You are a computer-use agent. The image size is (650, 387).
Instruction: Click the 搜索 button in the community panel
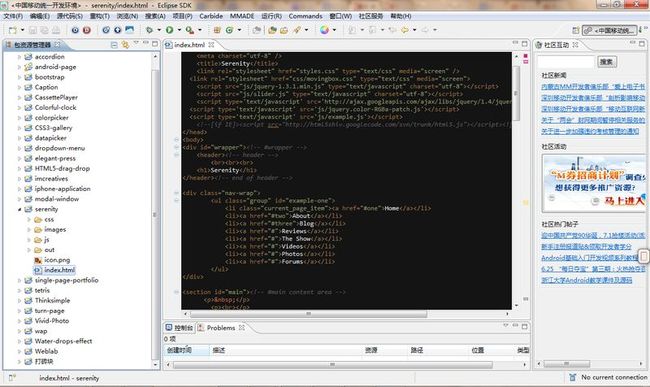click(x=607, y=62)
